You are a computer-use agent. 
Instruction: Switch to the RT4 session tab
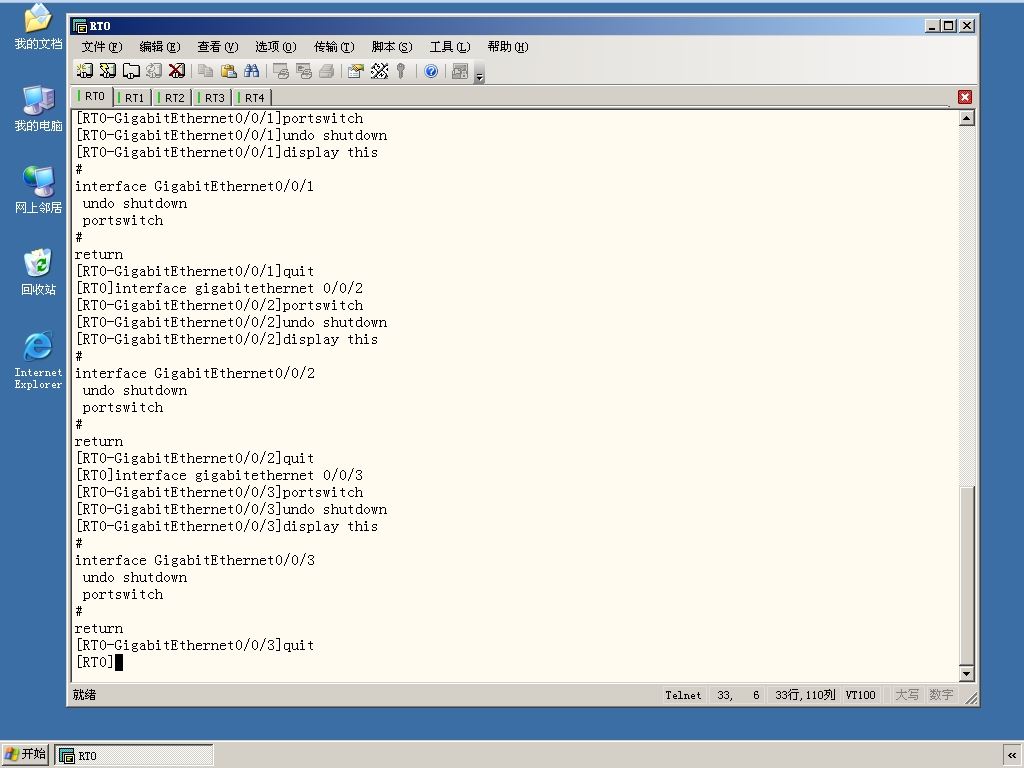(252, 98)
